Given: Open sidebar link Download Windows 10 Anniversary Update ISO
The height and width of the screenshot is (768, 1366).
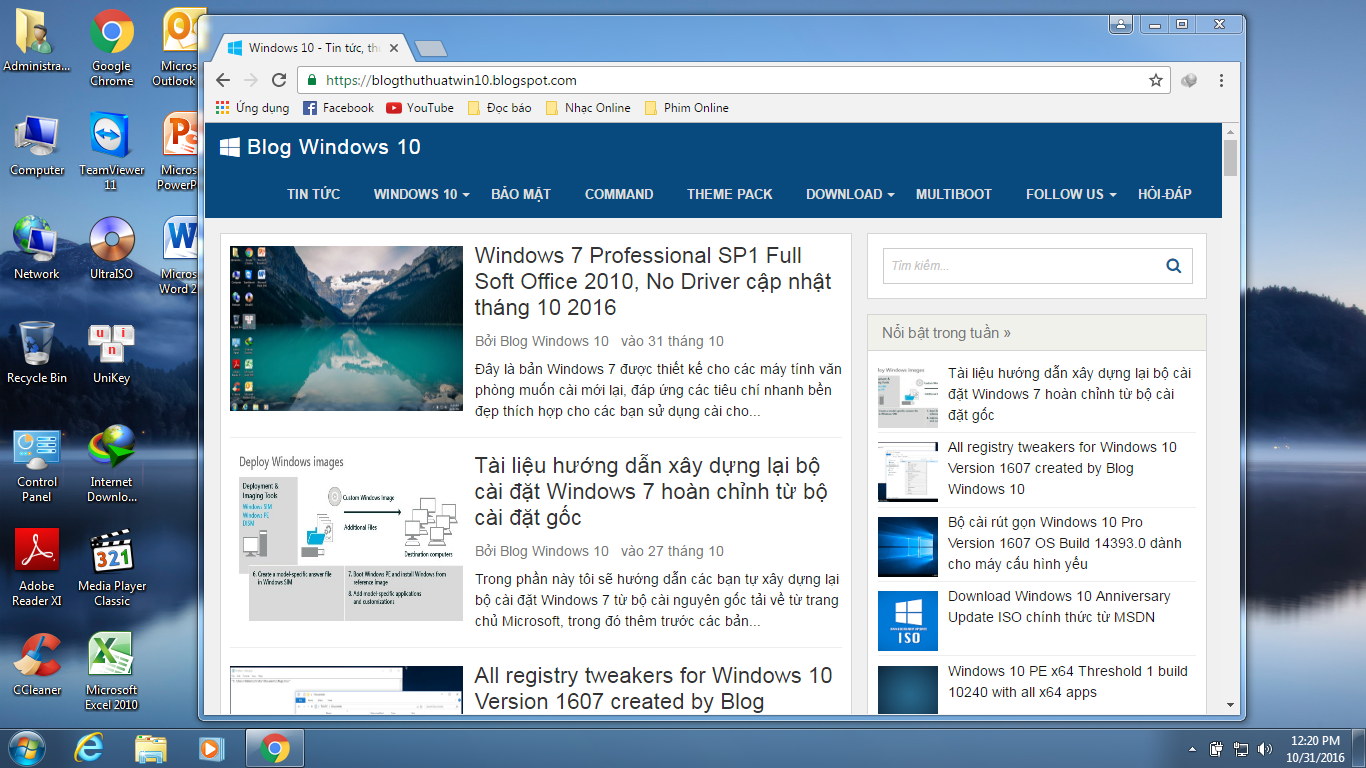Looking at the screenshot, I should click(x=1059, y=607).
